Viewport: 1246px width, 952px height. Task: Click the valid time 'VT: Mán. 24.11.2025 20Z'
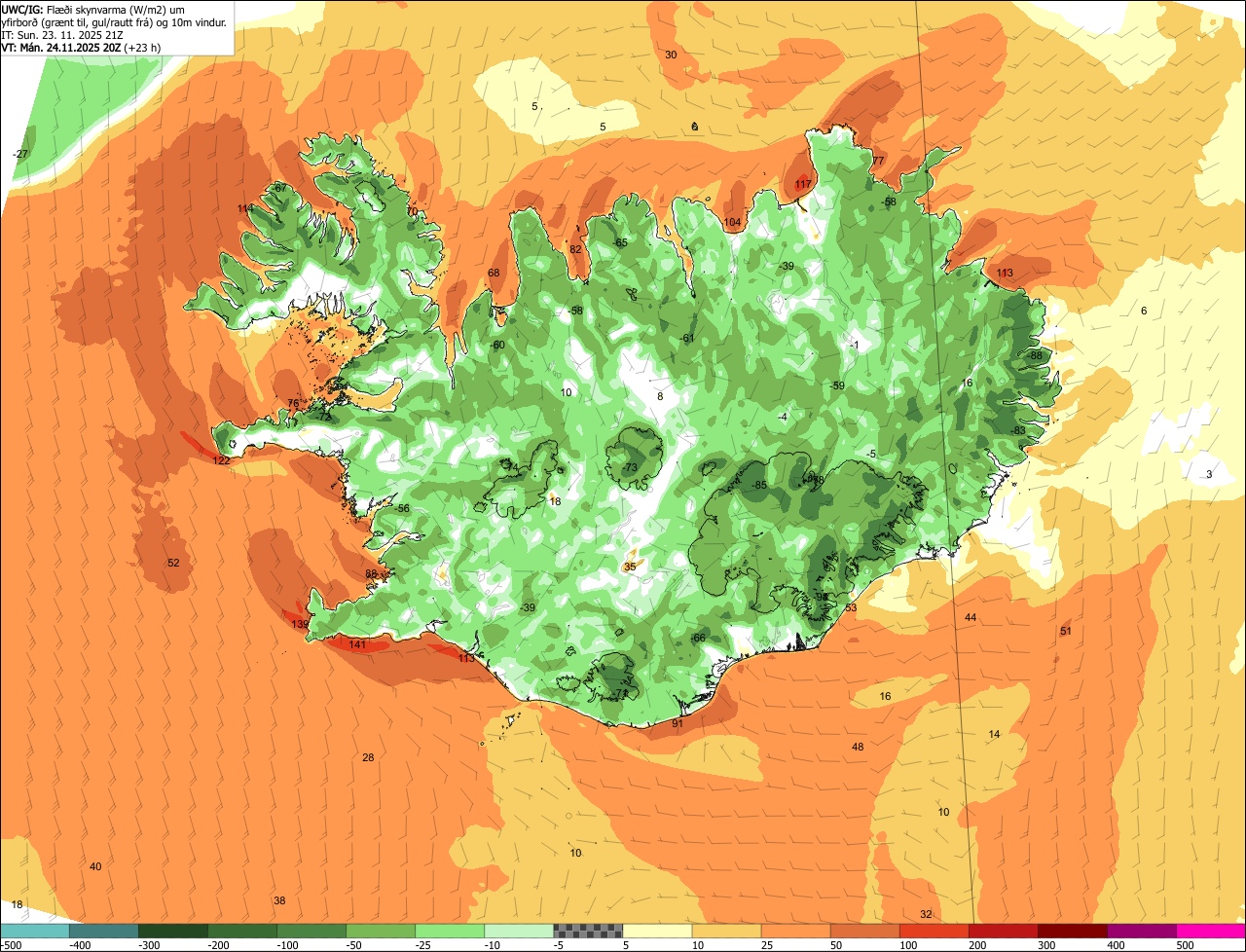point(60,47)
